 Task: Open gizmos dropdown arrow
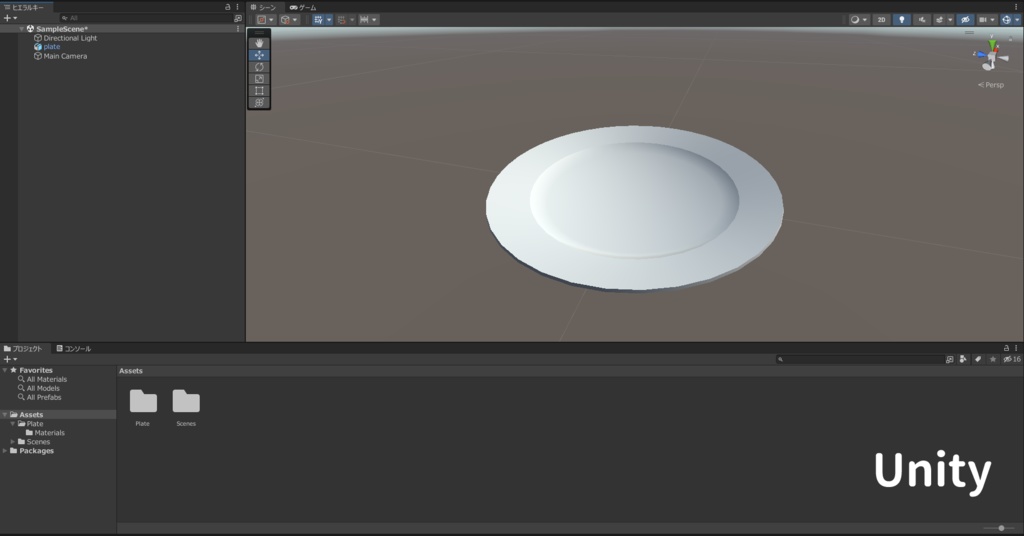(1017, 20)
